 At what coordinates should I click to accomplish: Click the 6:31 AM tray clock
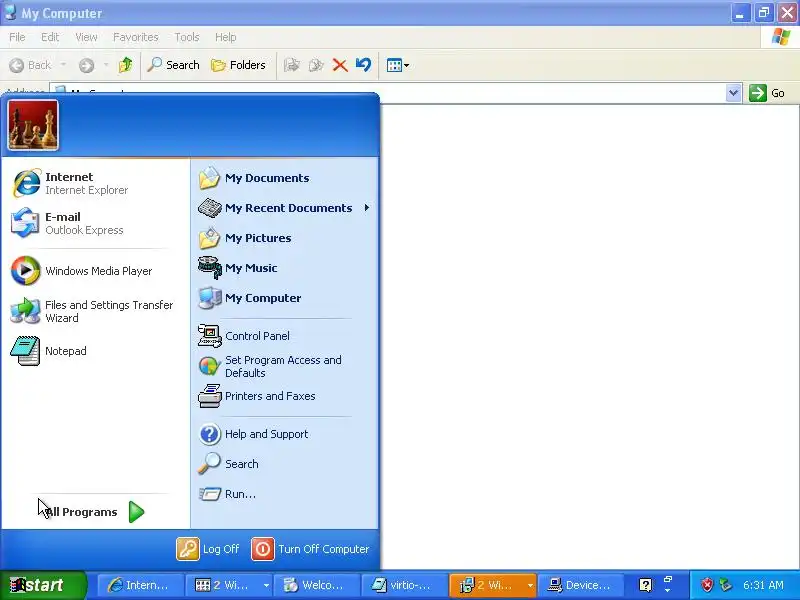(763, 585)
